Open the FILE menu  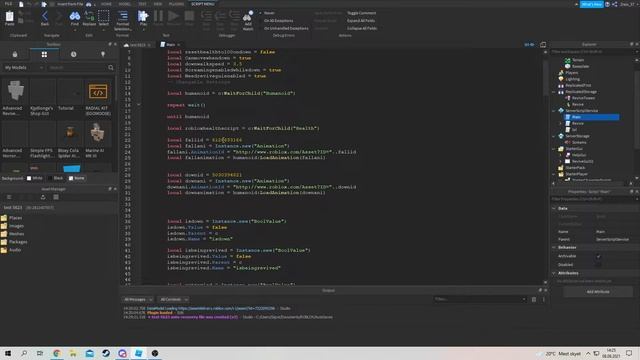coord(8,4)
